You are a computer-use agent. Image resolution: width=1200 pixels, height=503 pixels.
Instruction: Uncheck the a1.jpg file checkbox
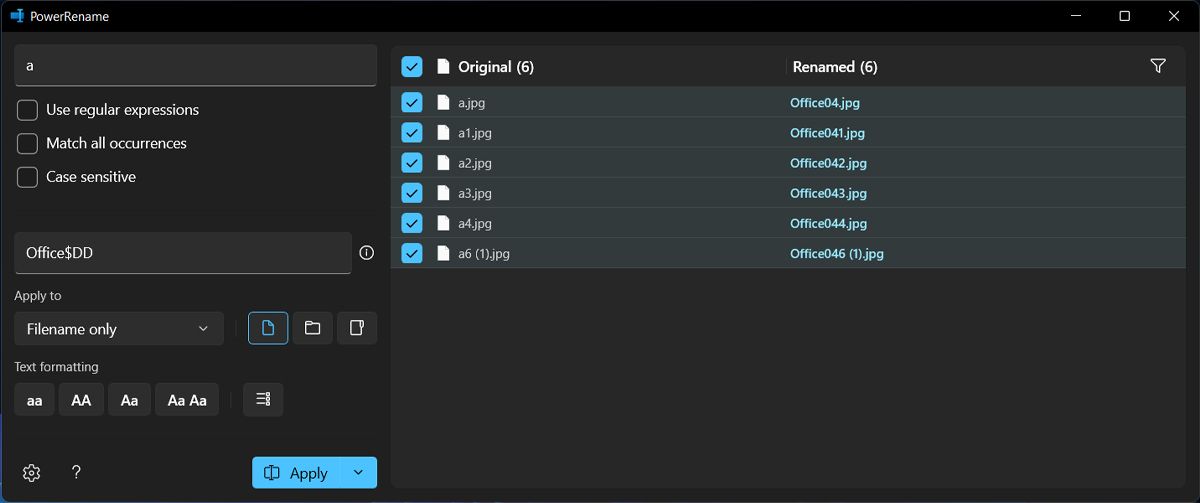pos(411,133)
